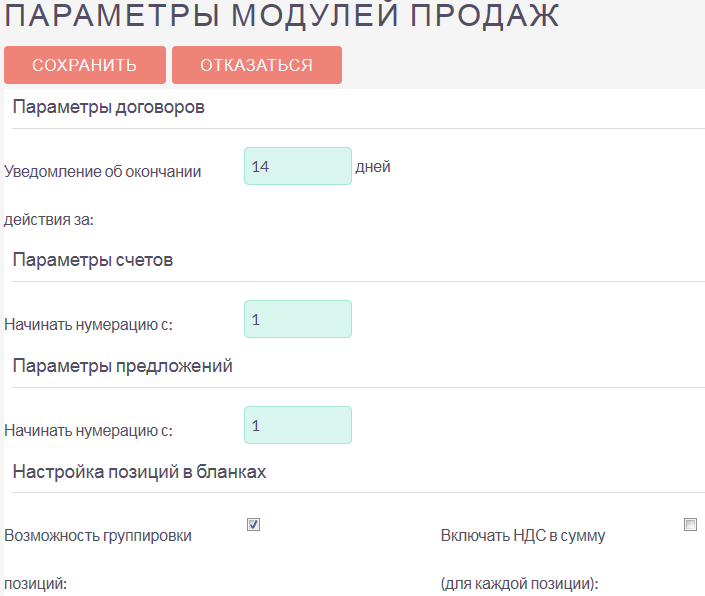
Task: Click the СОХРАНИТЬ button
Action: click(x=85, y=65)
